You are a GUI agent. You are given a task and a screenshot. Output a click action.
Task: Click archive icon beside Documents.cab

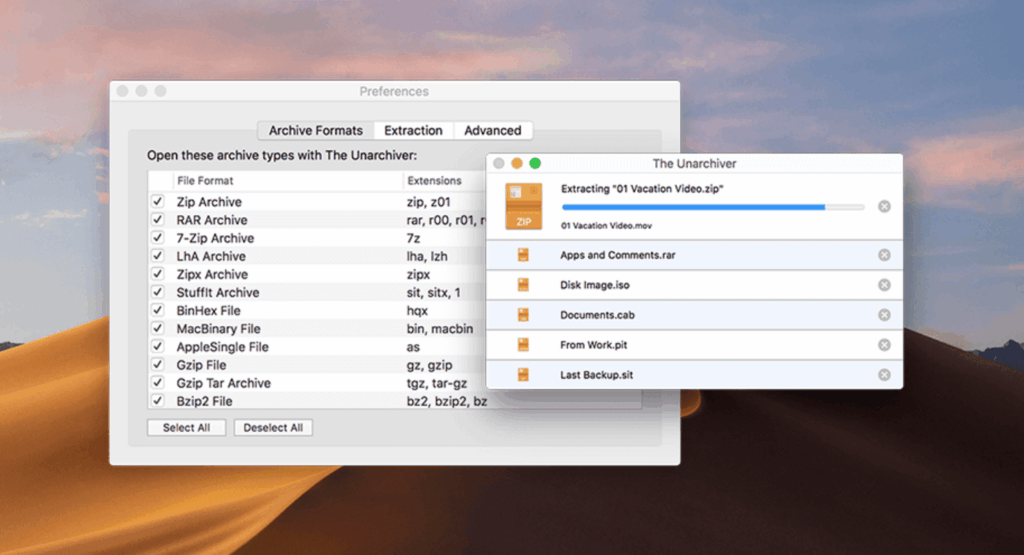523,315
